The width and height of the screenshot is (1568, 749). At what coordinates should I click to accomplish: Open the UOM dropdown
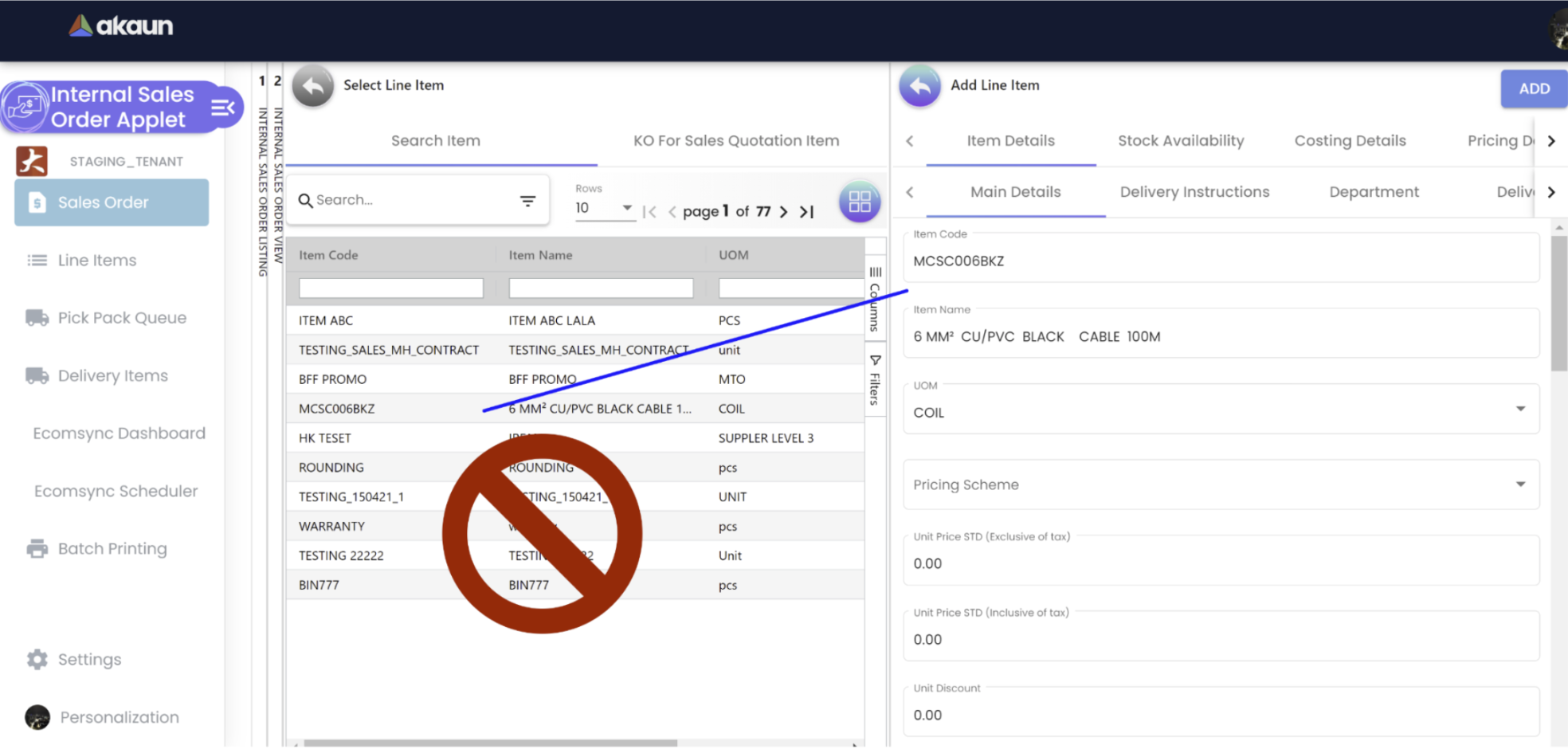[1520, 410]
